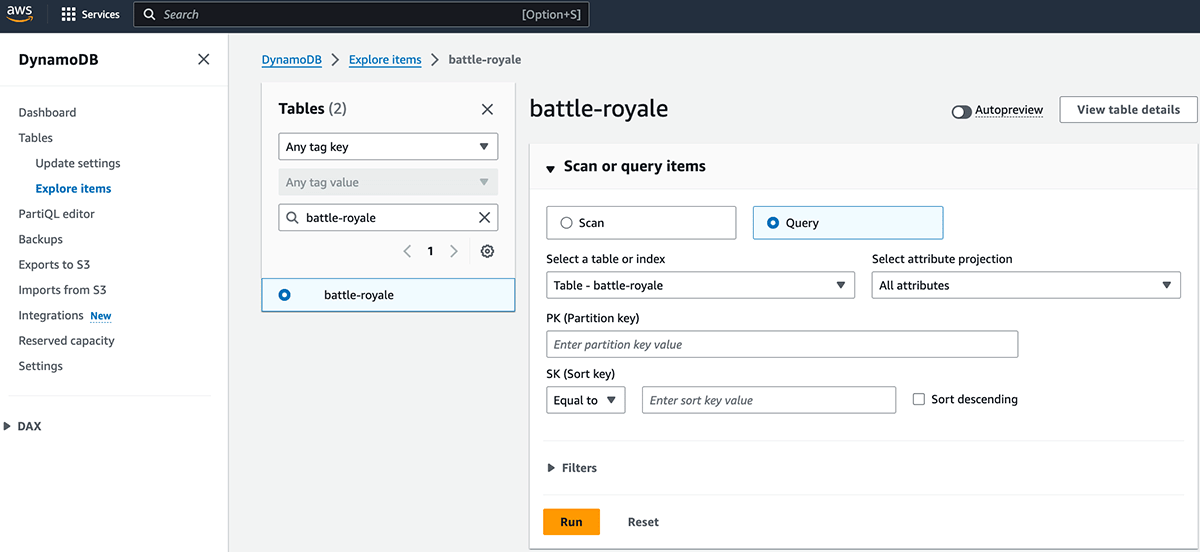1200x552 pixels.
Task: Click the partition key value field
Action: click(x=782, y=344)
